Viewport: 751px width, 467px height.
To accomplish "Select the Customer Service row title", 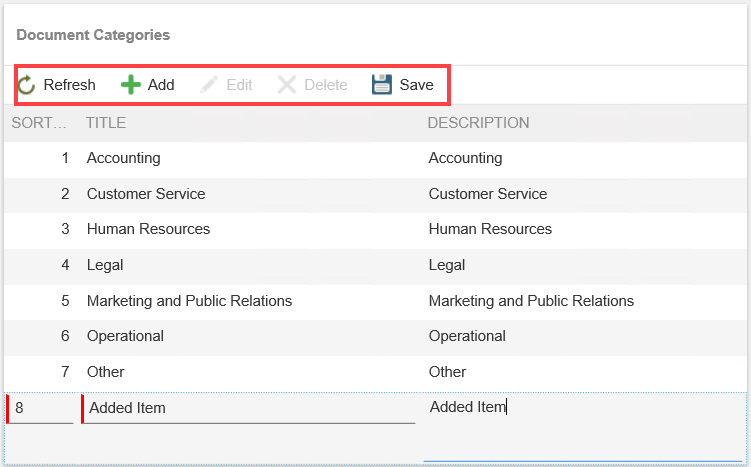I will pyautogui.click(x=146, y=194).
